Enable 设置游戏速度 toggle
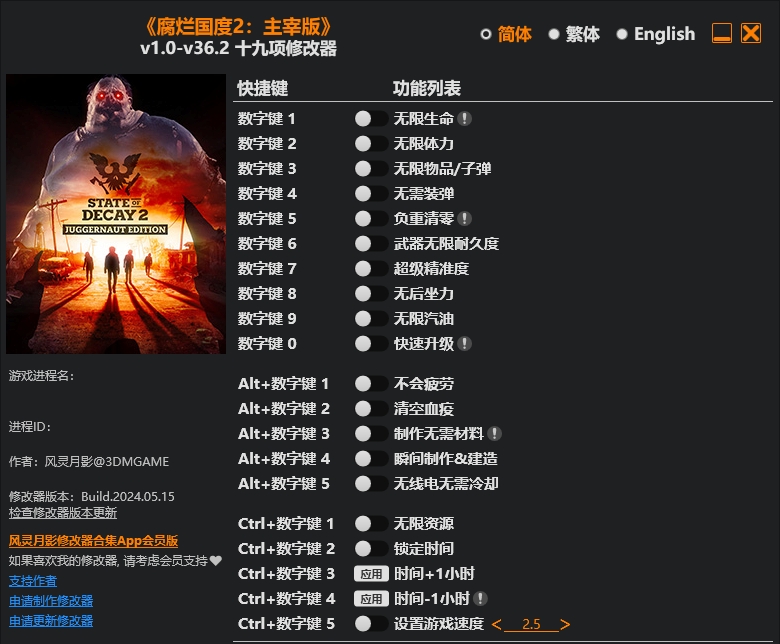 [x=371, y=624]
